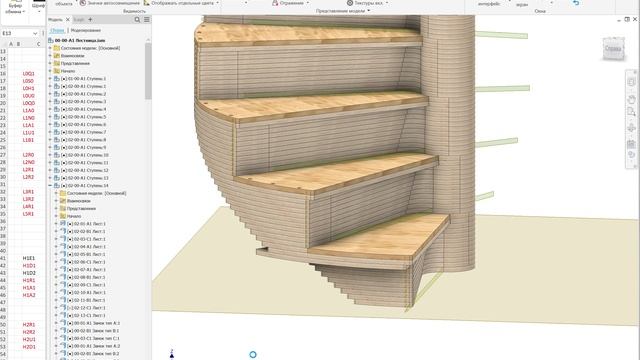Switch to Моделирование view in browser
640x360 pixels.
tap(86, 30)
